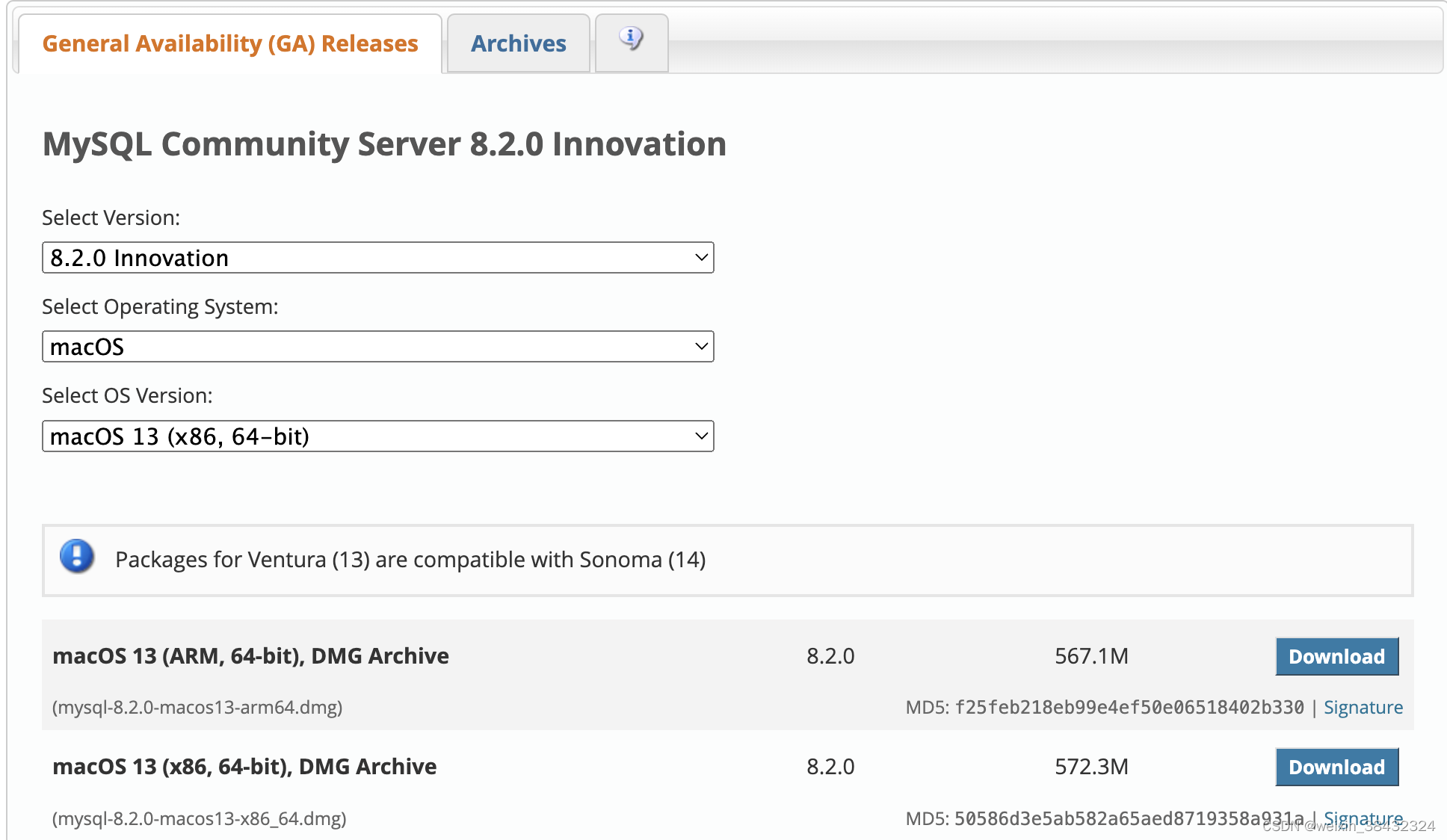Image resolution: width=1447 pixels, height=840 pixels.
Task: Download the macOS 13 ARM 64-bit DMG Archive
Action: pos(1336,656)
